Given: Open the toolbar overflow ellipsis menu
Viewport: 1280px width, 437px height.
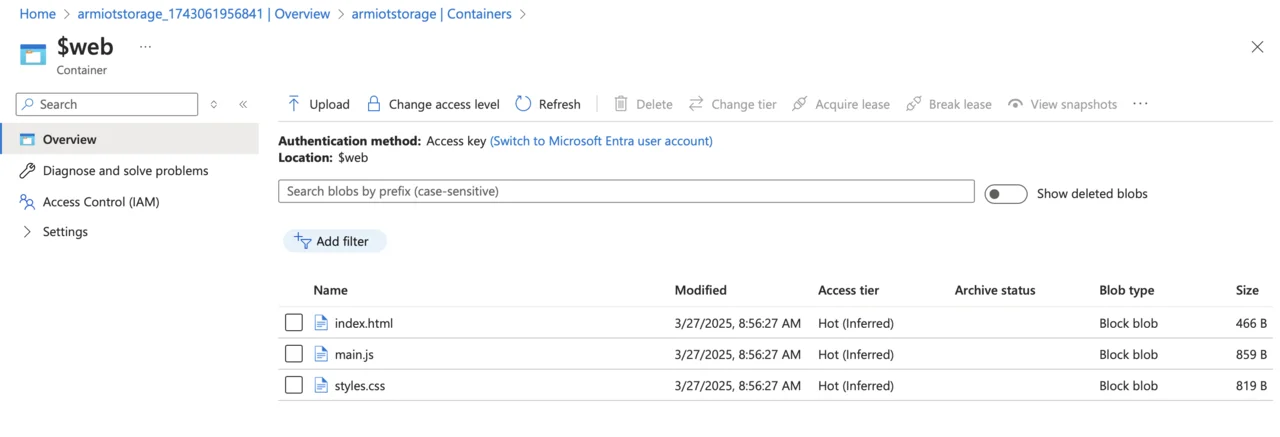Looking at the screenshot, I should [x=1140, y=104].
